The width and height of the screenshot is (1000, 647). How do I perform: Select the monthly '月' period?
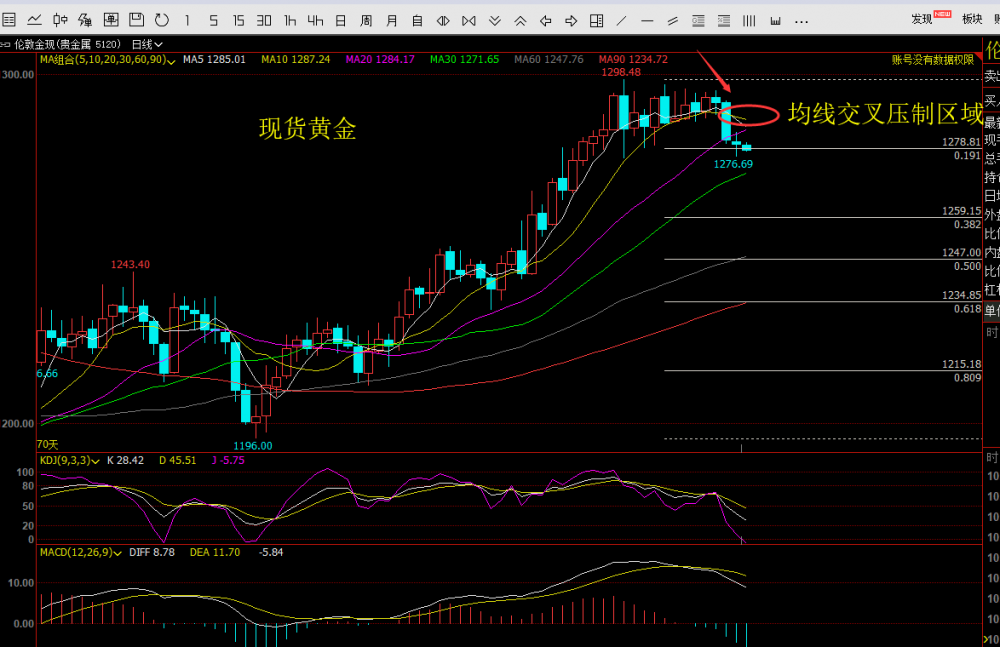[392, 21]
